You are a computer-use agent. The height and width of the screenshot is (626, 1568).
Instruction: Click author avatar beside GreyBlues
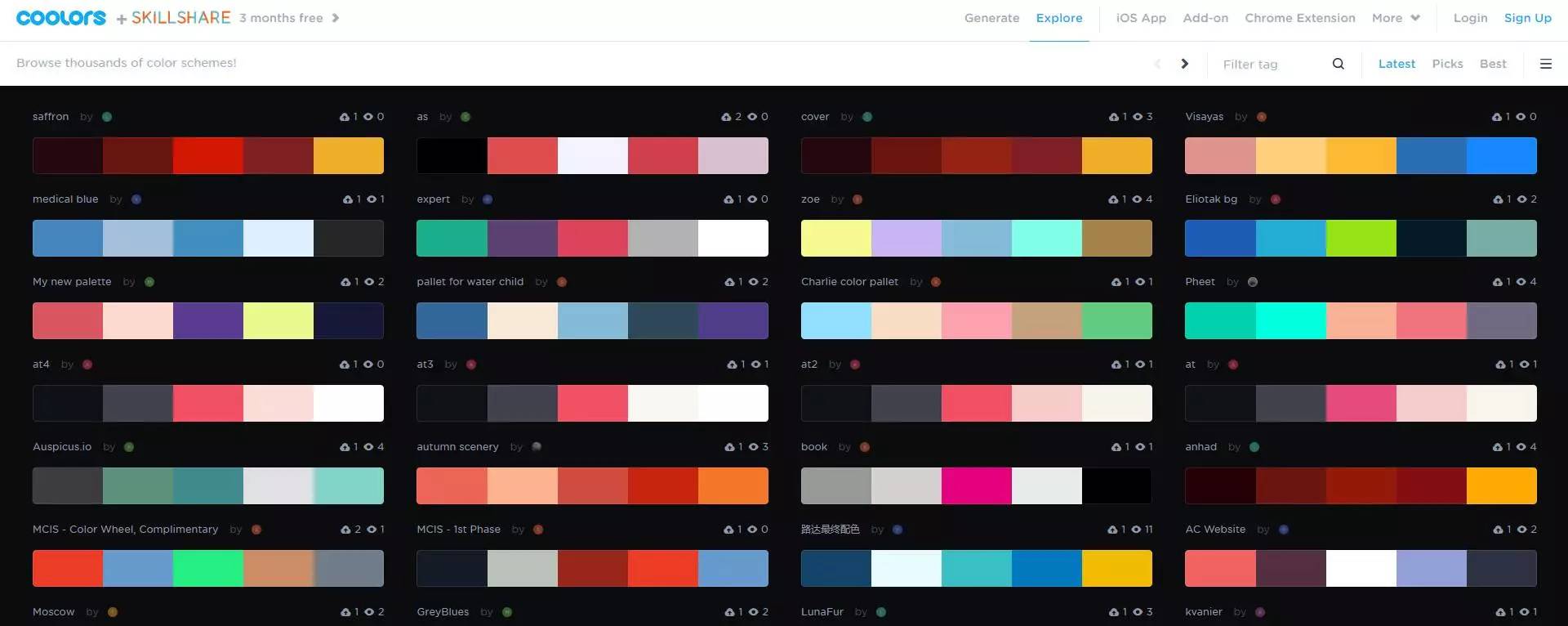click(x=507, y=612)
